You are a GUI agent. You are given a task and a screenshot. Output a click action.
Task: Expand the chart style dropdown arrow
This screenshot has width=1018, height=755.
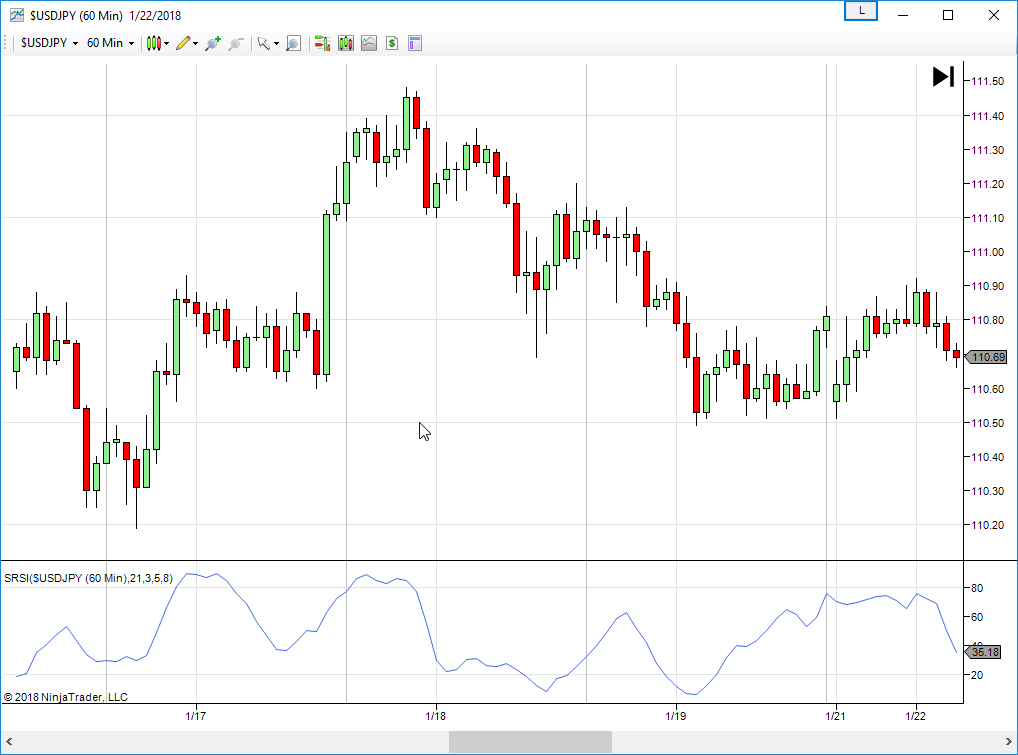(x=167, y=43)
